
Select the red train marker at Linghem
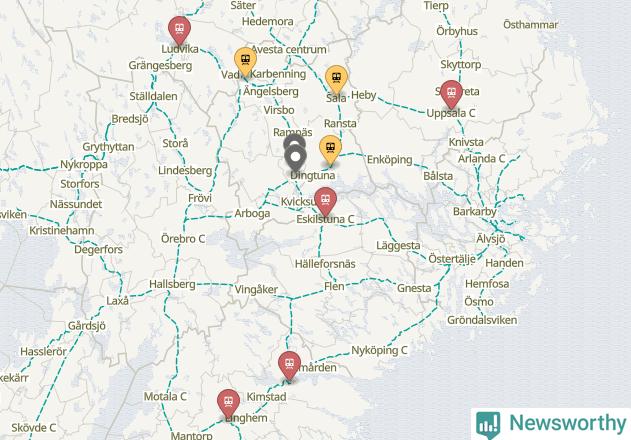tap(228, 402)
